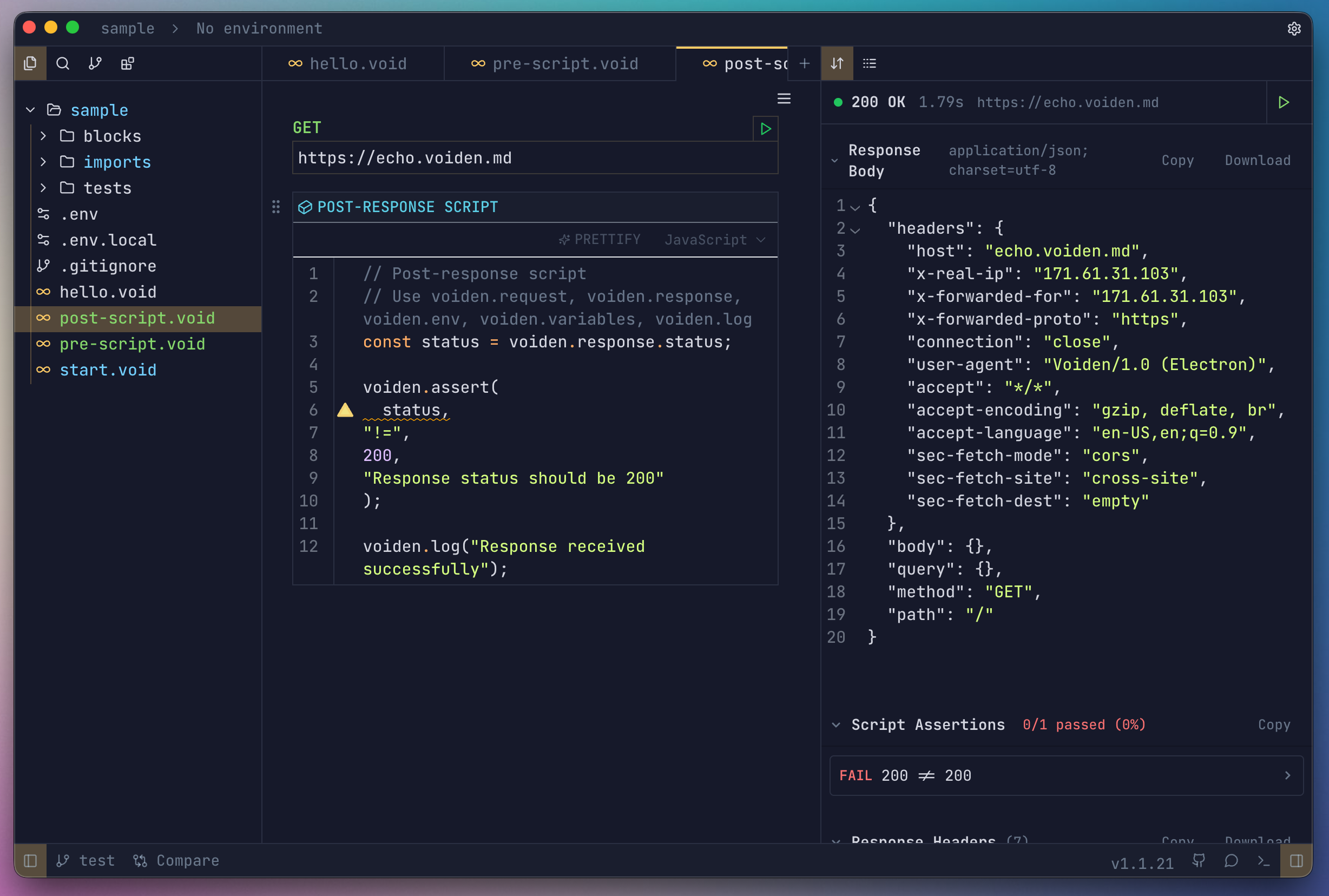Toggle left sidebar panel in status bar
The height and width of the screenshot is (896, 1329).
30,861
